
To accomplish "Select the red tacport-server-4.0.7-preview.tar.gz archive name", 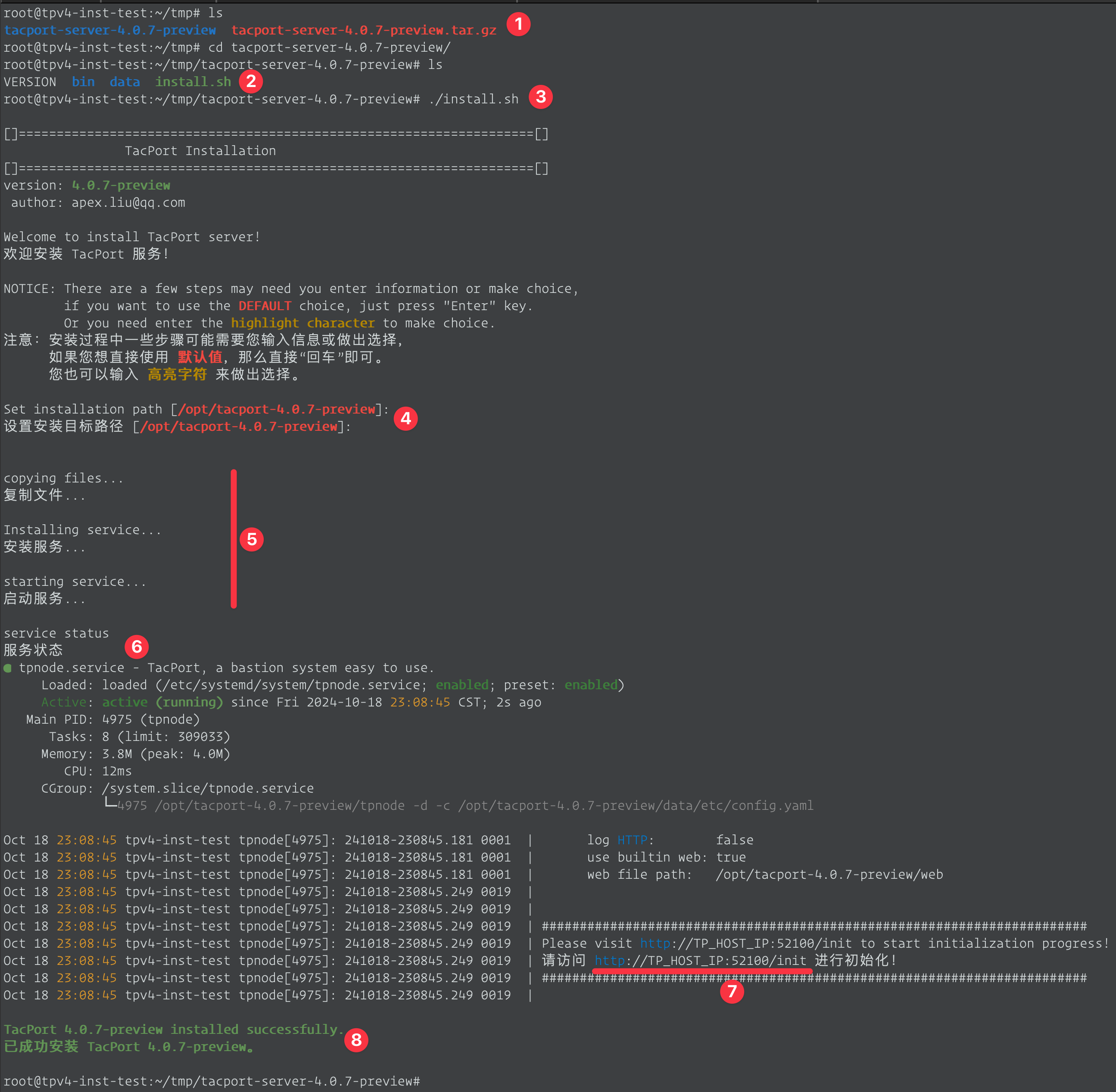I will [364, 31].
